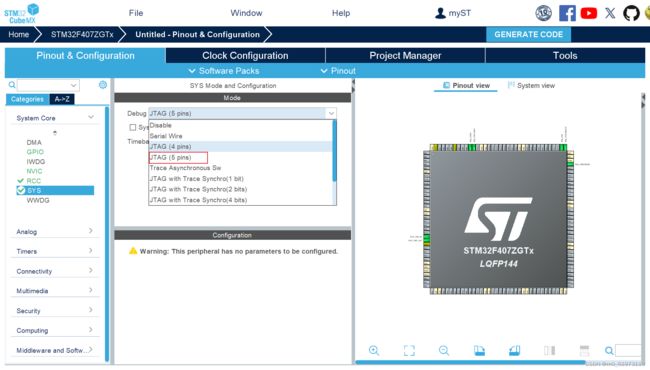Choose JTAG with Trace Synchro(1 bit)

point(240,179)
